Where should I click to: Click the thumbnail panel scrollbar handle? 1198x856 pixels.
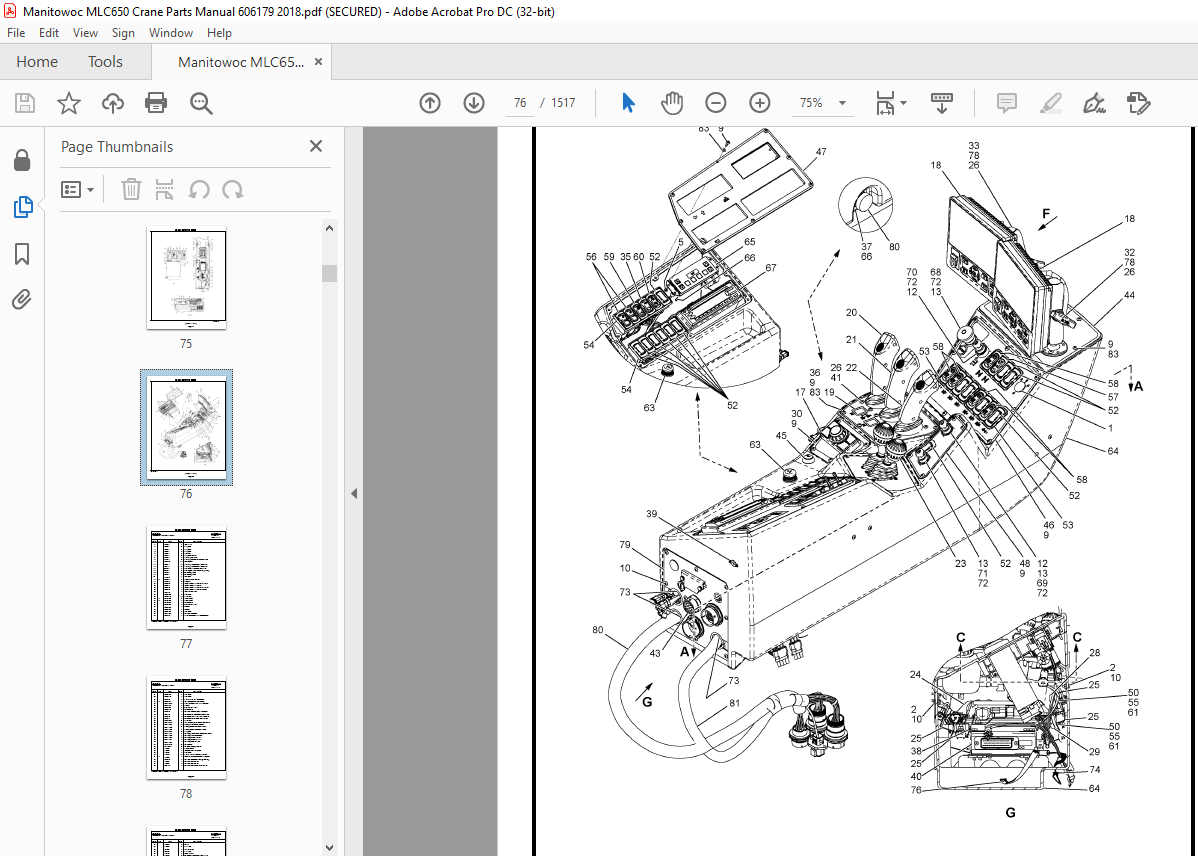coord(329,274)
